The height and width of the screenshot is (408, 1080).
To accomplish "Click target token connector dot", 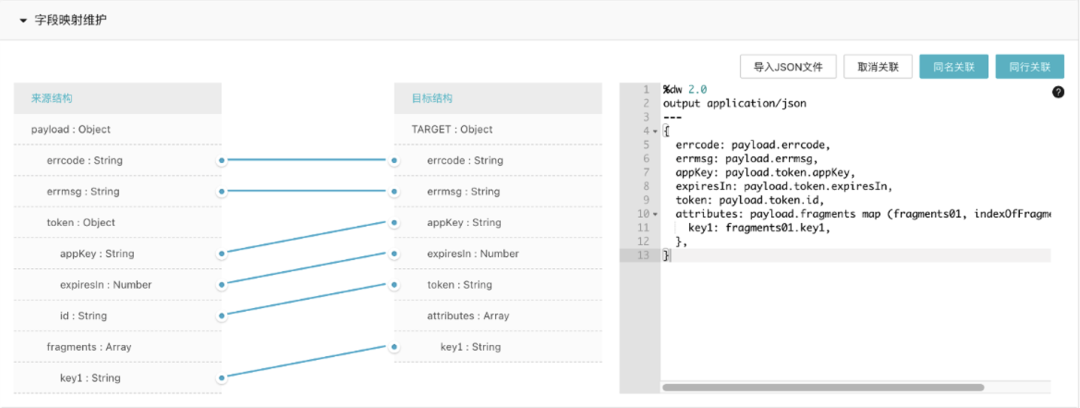I will [394, 285].
